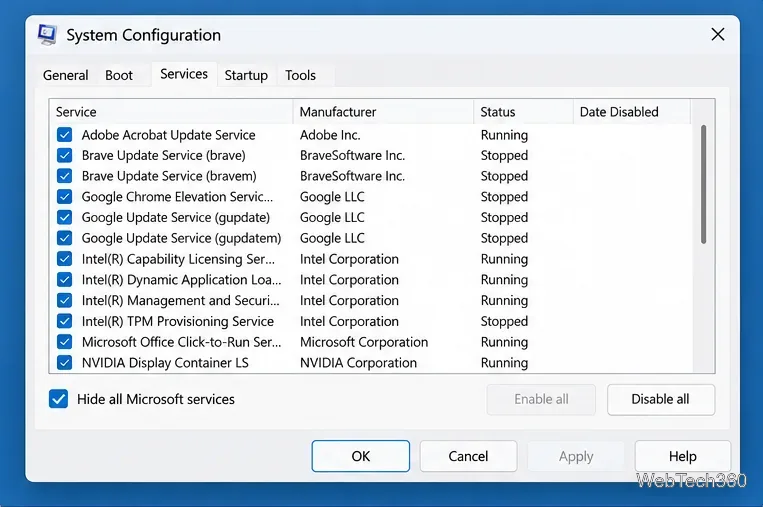Viewport: 763px width, 507px height.
Task: Sort by the Status column header
Action: pos(524,112)
